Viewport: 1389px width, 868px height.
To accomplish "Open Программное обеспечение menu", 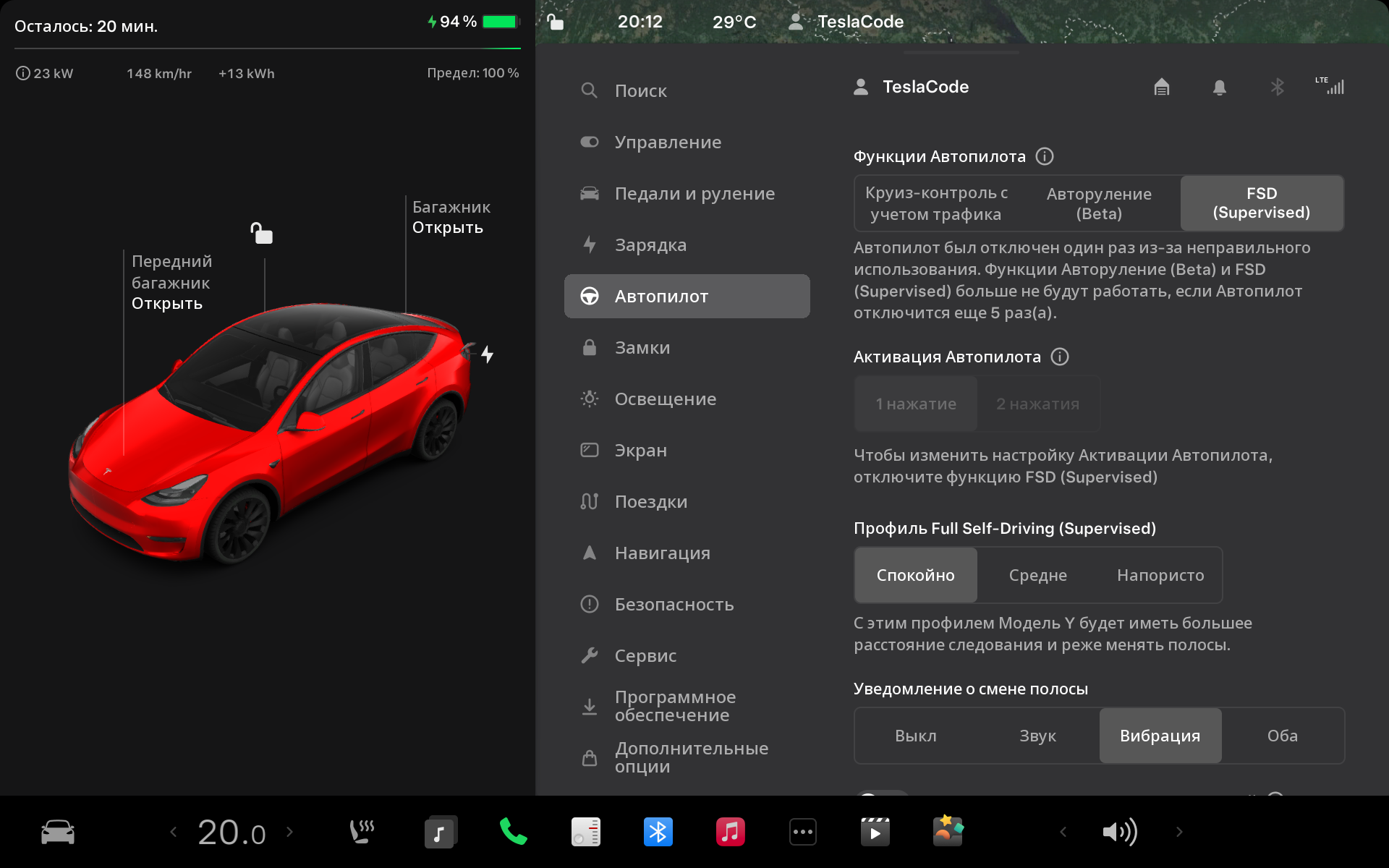I will click(x=687, y=706).
